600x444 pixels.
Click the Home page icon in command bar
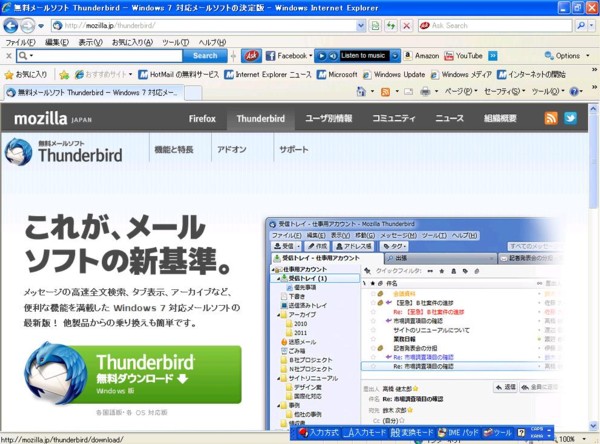[x=361, y=91]
